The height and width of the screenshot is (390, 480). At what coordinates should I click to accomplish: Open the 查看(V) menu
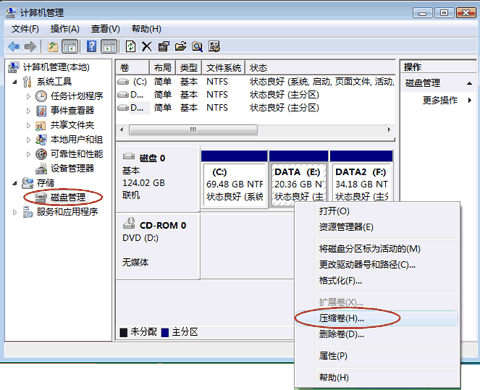coord(105,29)
